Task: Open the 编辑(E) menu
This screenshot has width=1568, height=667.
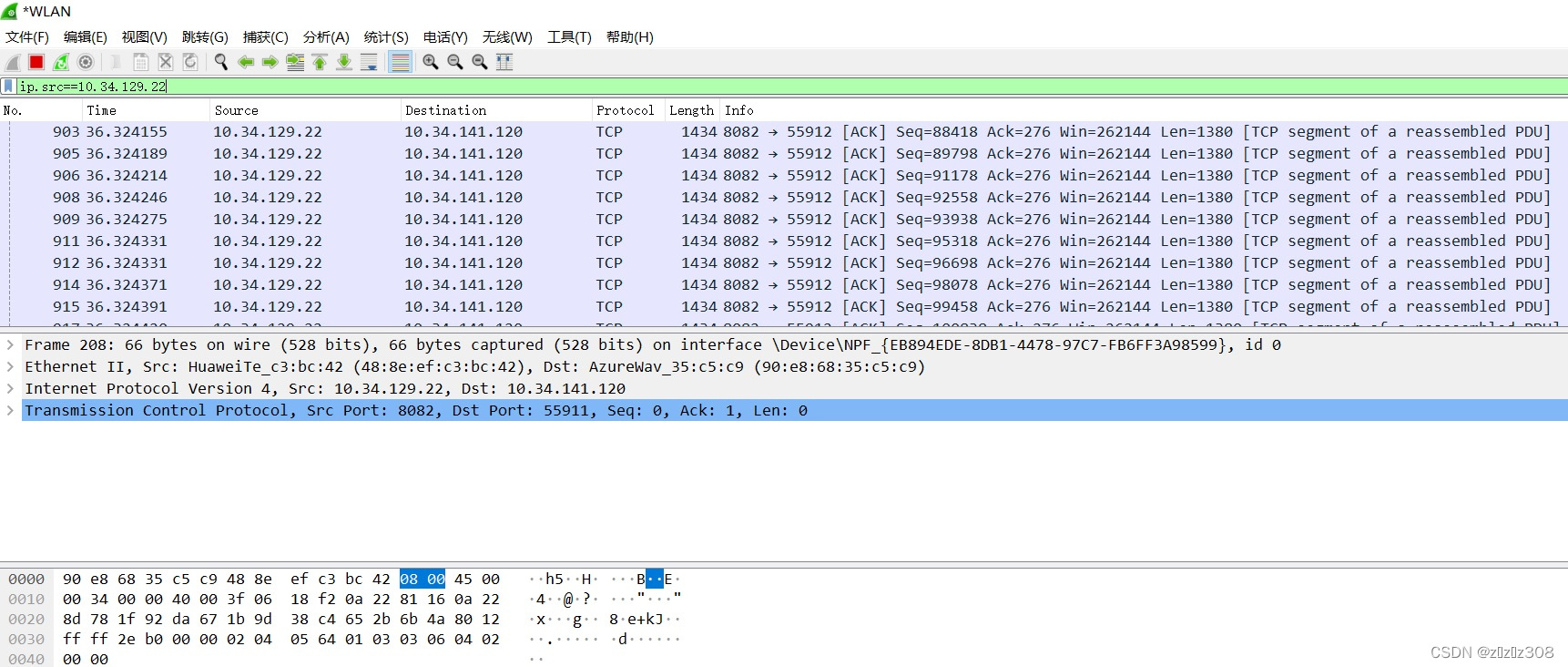Action: tap(86, 37)
